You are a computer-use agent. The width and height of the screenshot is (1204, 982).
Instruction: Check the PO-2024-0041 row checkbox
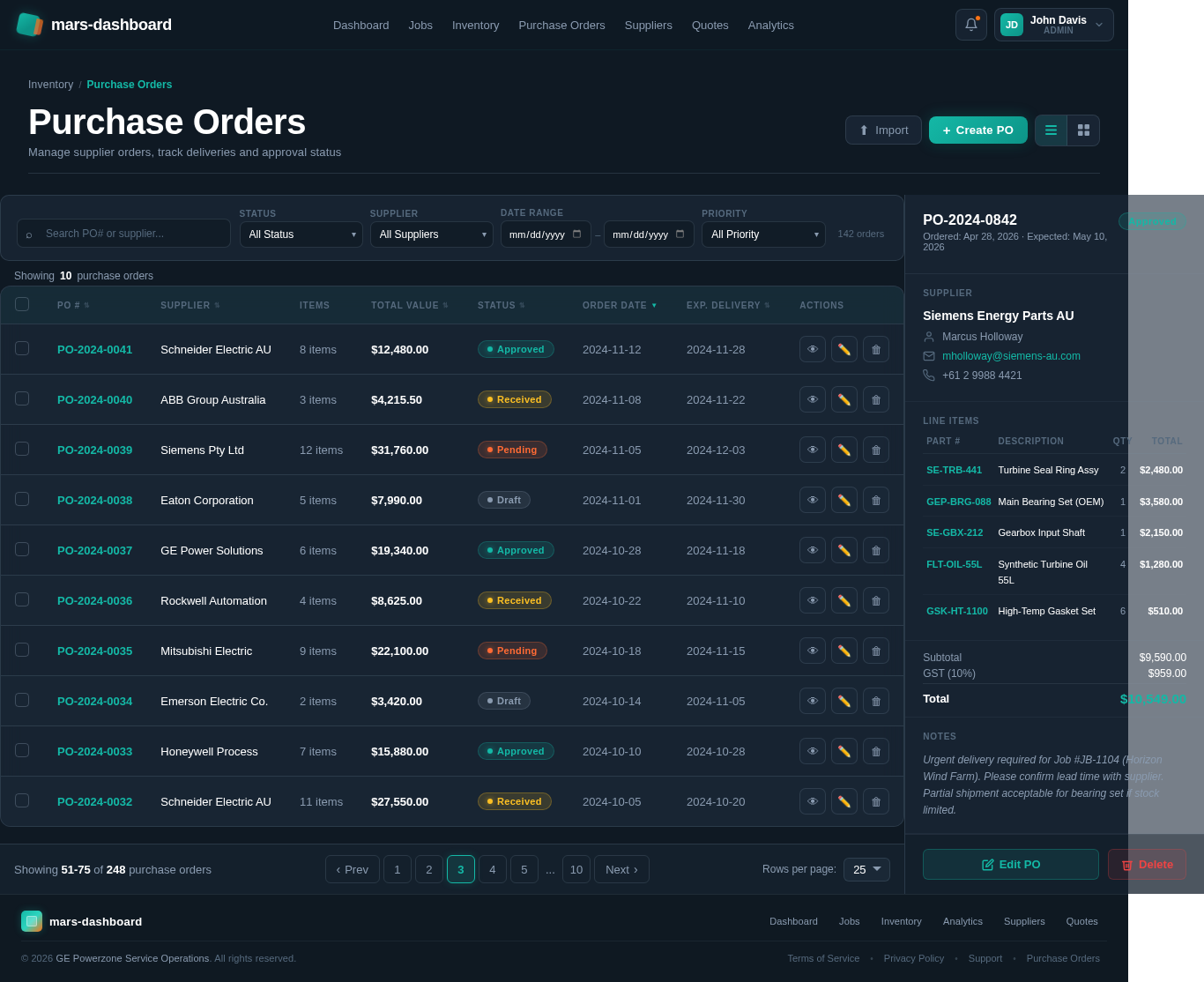pyautogui.click(x=22, y=348)
